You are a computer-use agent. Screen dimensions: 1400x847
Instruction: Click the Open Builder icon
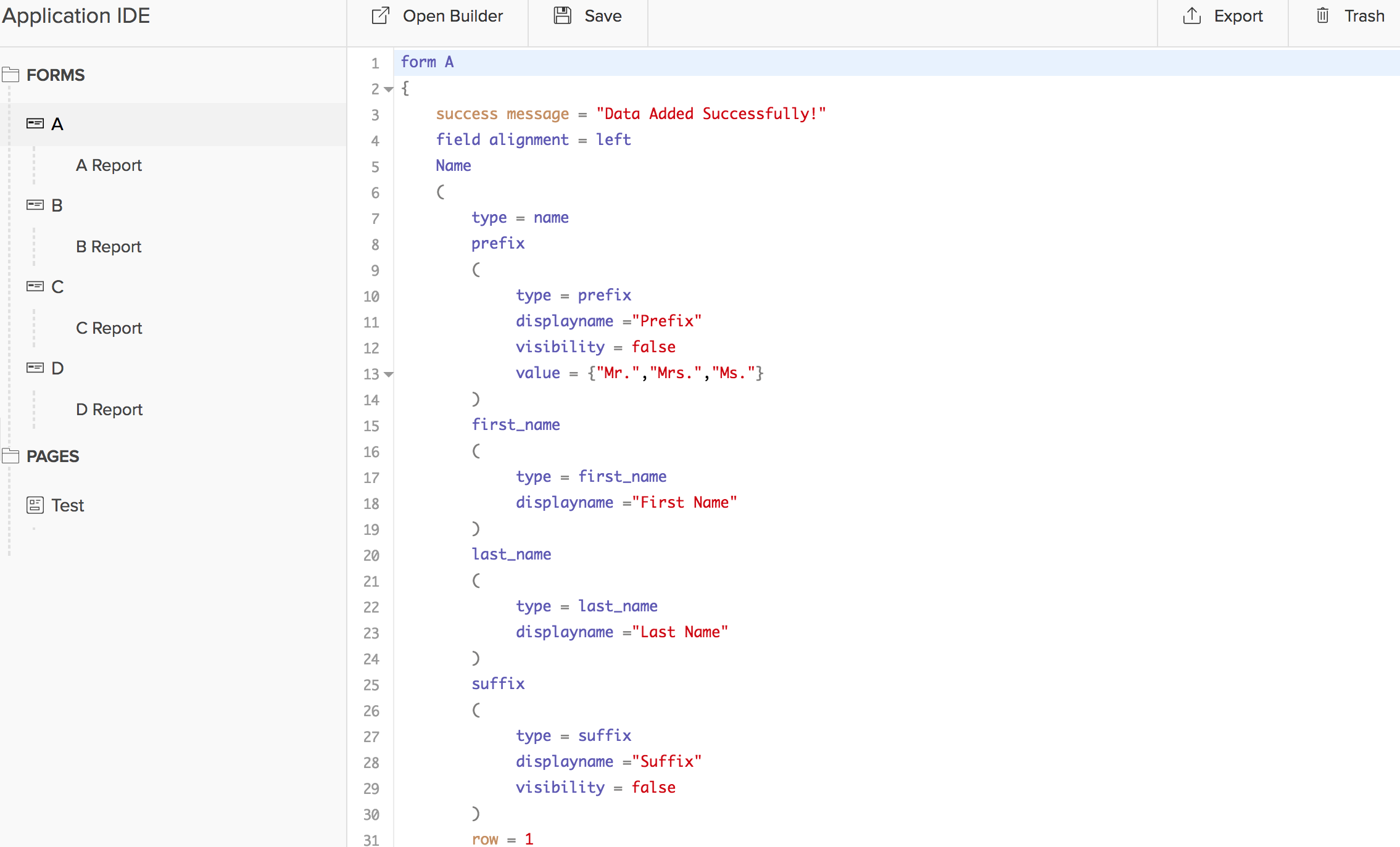coord(380,15)
